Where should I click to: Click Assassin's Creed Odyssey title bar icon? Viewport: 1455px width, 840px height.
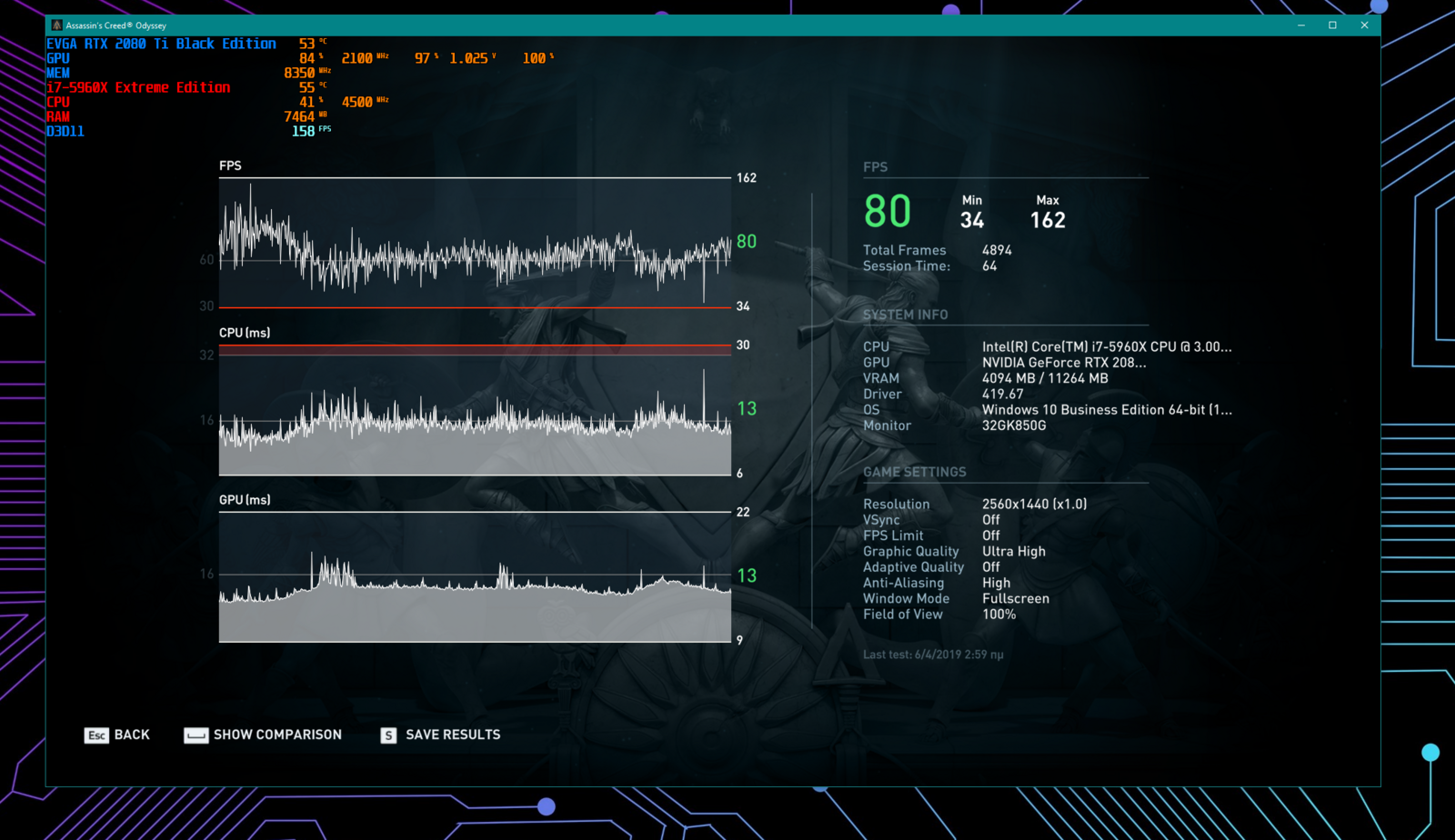(56, 25)
